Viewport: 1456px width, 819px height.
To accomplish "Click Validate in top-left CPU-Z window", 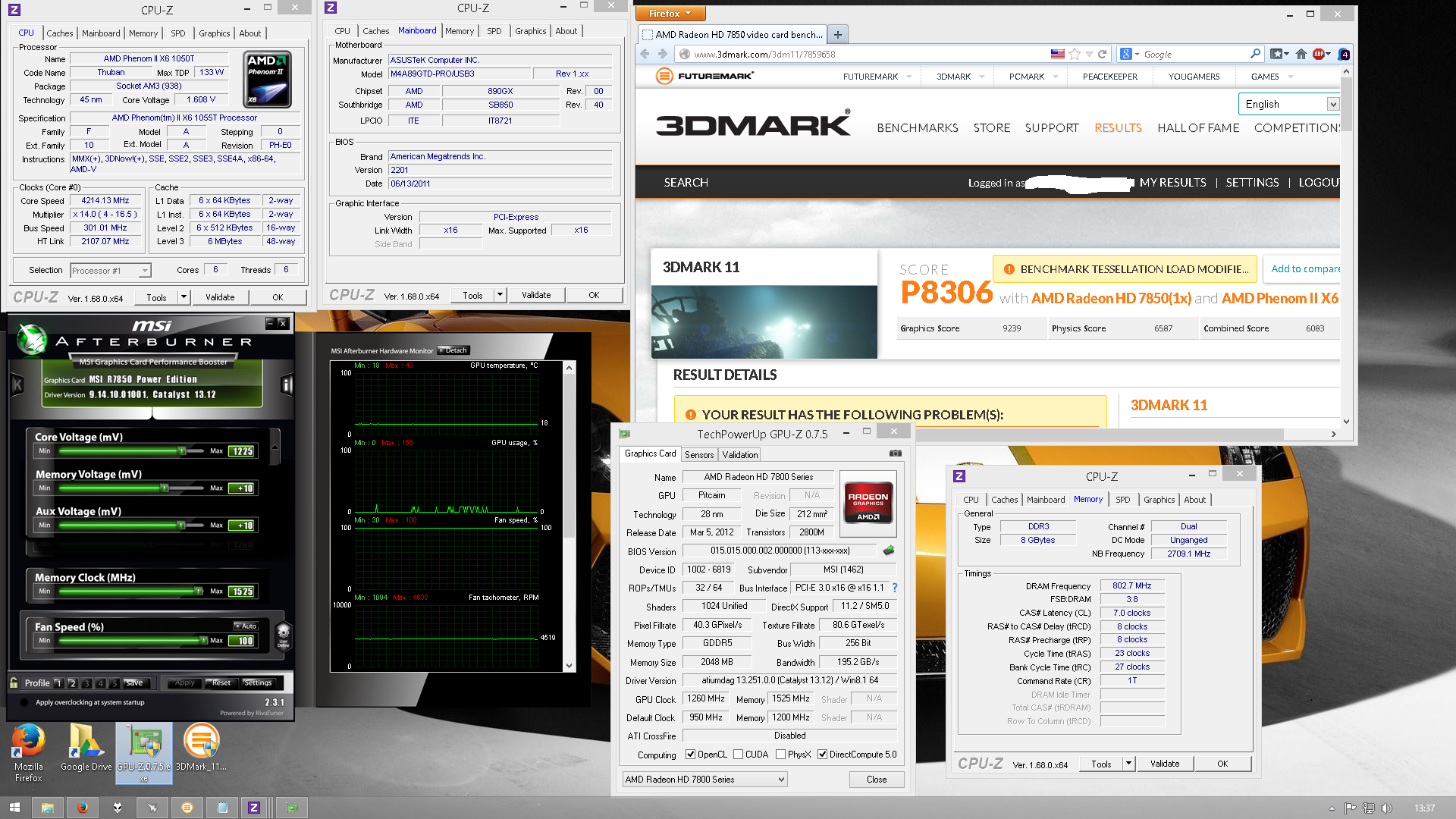I will tap(220, 297).
